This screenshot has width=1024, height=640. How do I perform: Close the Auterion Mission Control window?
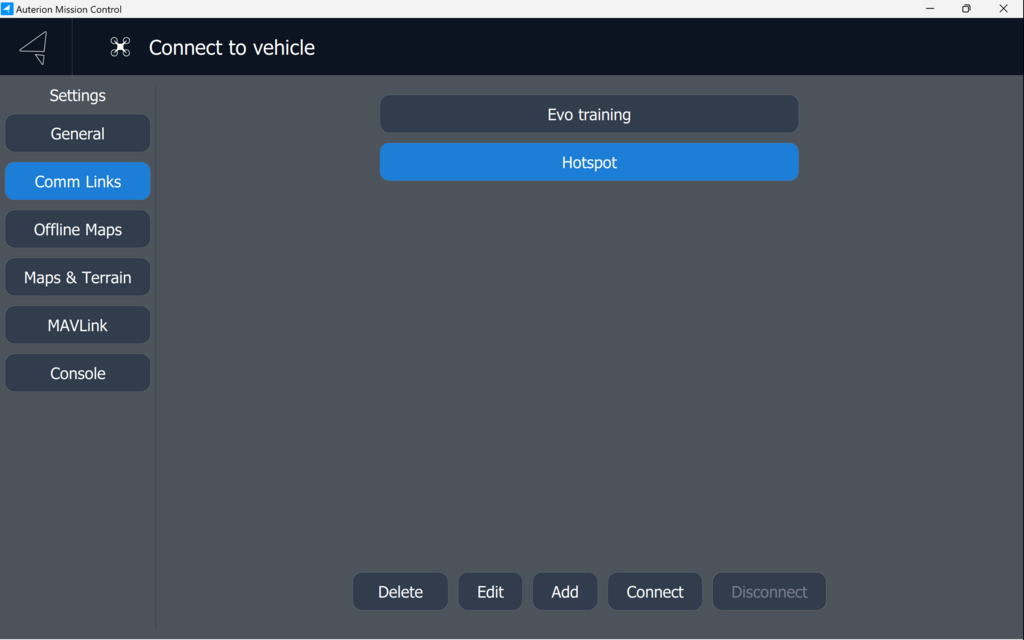(1003, 9)
